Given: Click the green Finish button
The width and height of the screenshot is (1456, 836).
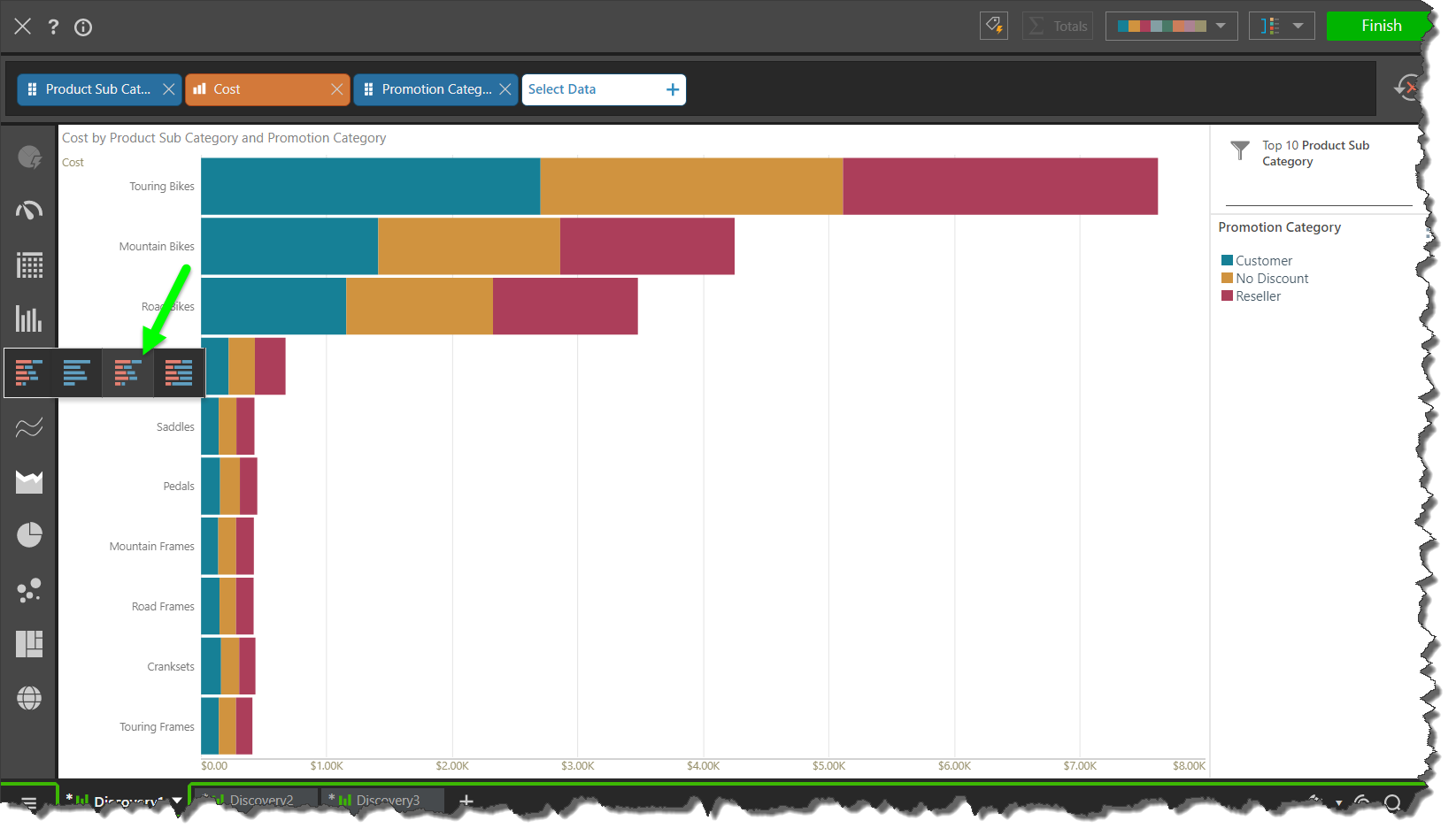Looking at the screenshot, I should point(1381,26).
